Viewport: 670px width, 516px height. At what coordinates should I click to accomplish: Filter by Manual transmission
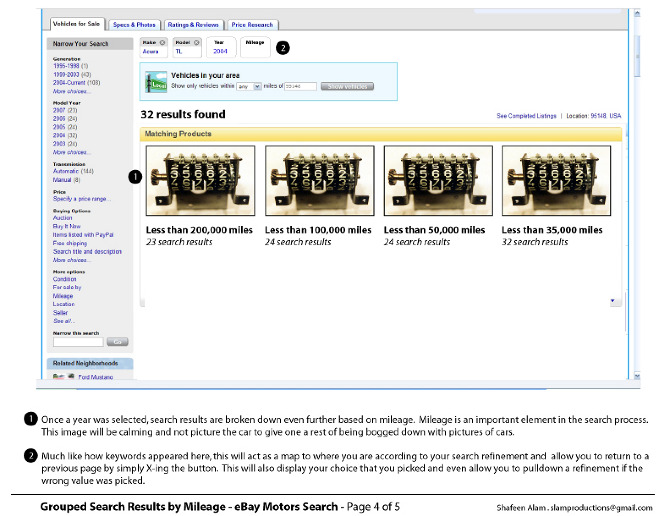click(x=62, y=180)
